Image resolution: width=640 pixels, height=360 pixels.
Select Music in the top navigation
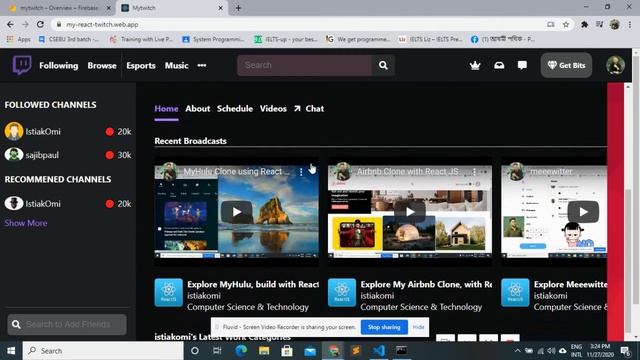click(176, 65)
